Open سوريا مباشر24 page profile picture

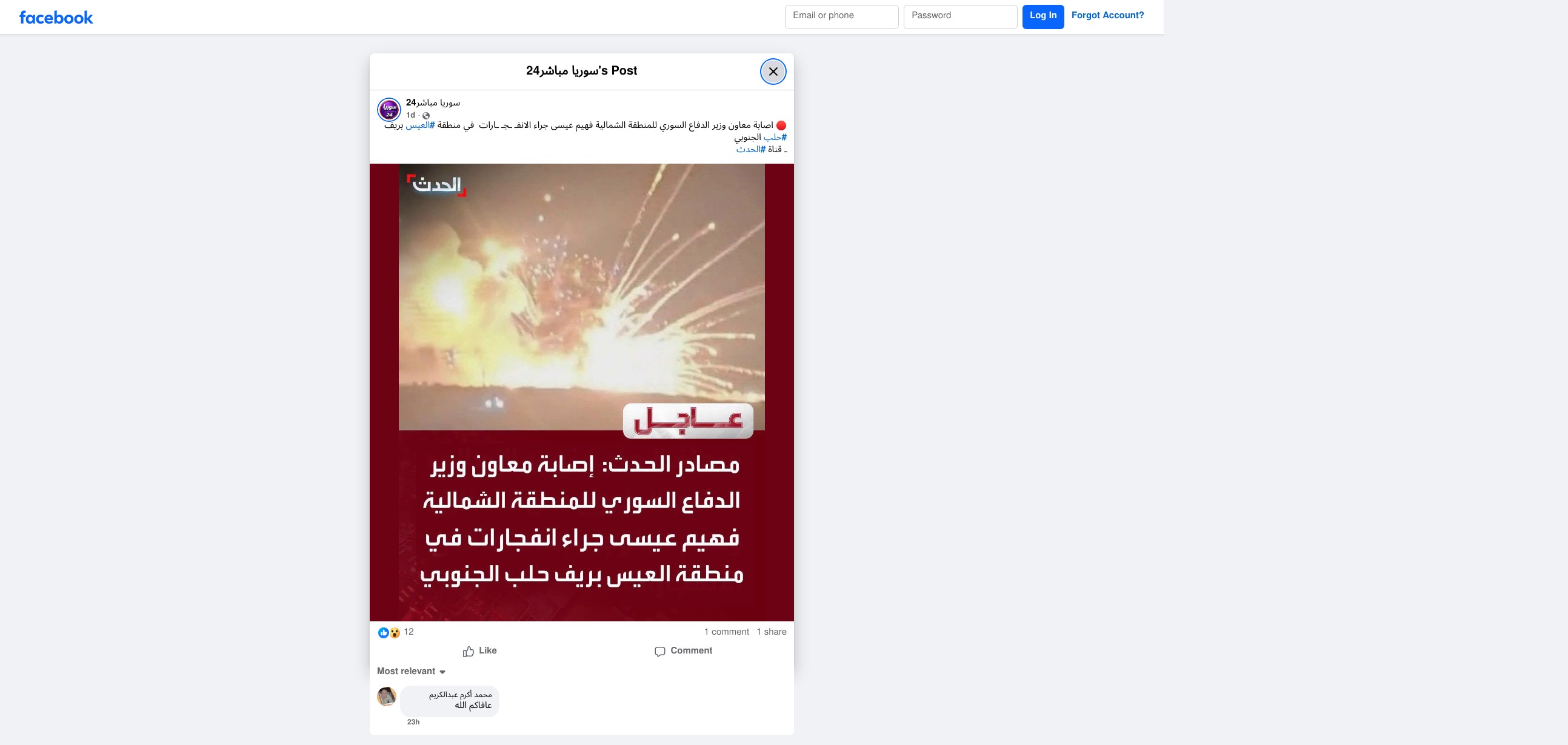point(389,110)
